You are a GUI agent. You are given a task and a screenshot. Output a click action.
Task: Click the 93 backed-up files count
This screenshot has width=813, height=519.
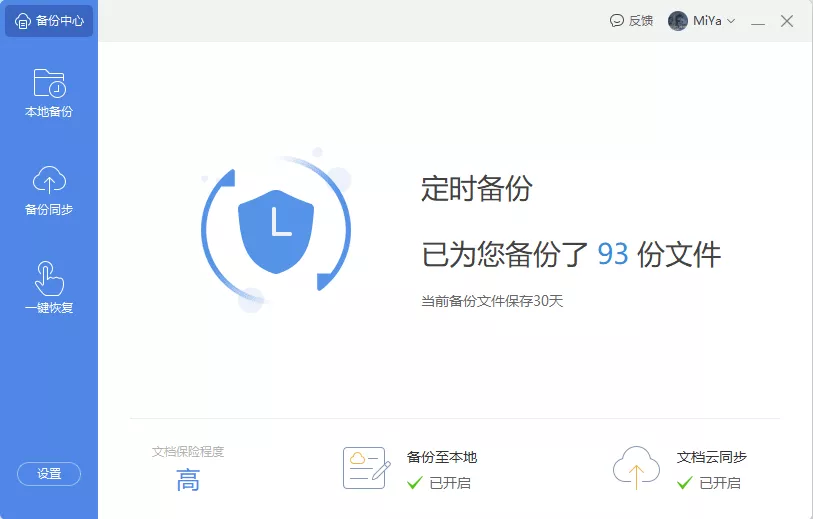(x=613, y=254)
